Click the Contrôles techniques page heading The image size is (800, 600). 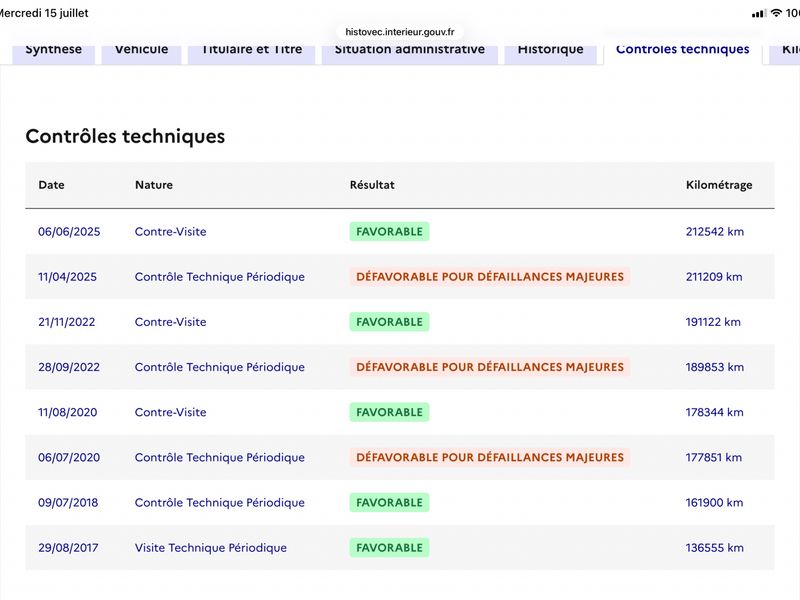tap(125, 136)
